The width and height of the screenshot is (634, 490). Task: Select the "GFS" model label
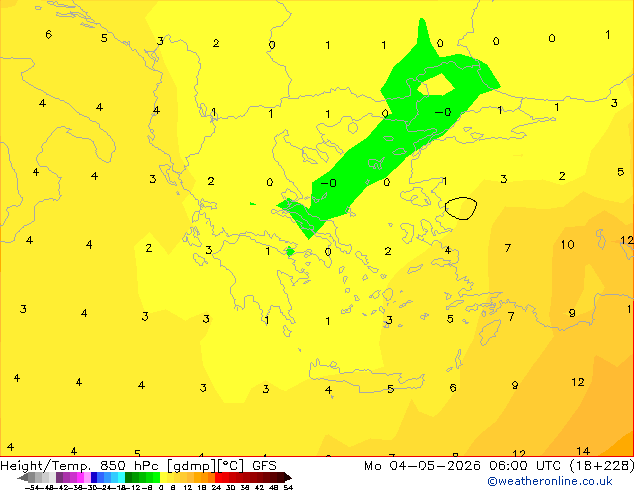point(264,466)
